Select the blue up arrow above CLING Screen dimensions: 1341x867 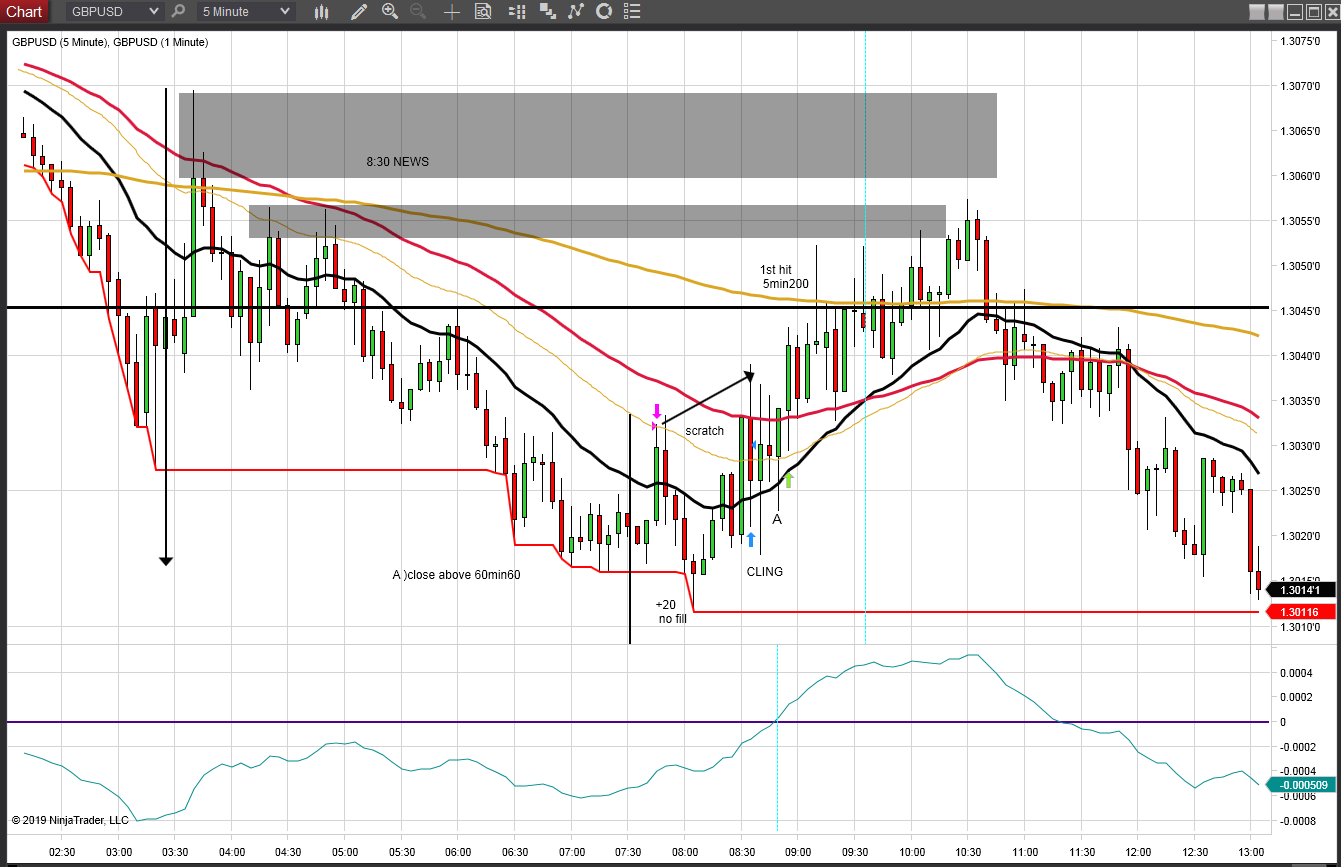point(751,539)
